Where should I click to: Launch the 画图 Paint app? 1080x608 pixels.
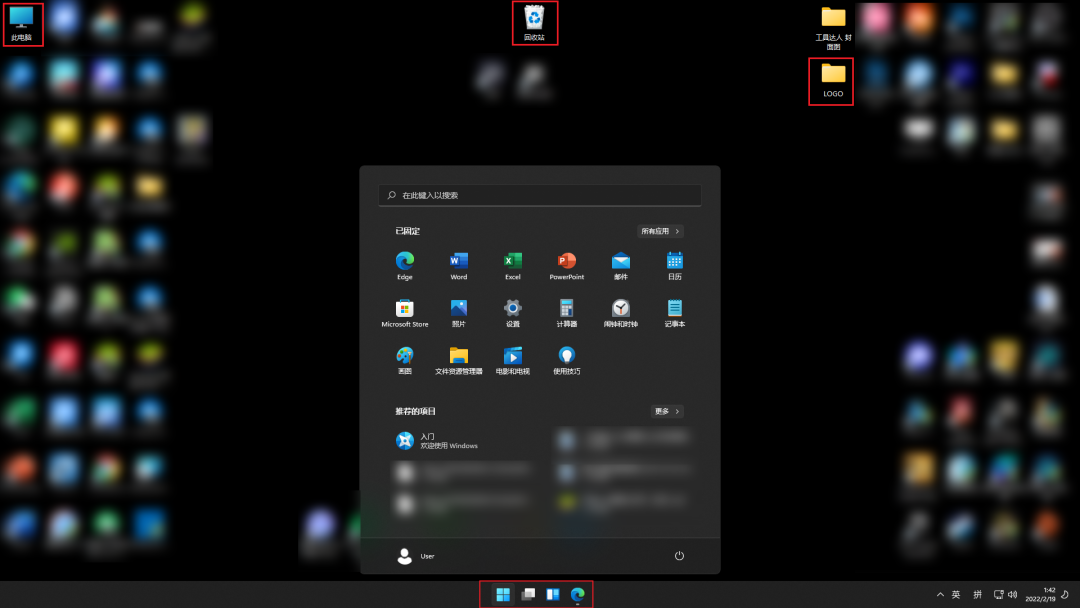(x=404, y=355)
